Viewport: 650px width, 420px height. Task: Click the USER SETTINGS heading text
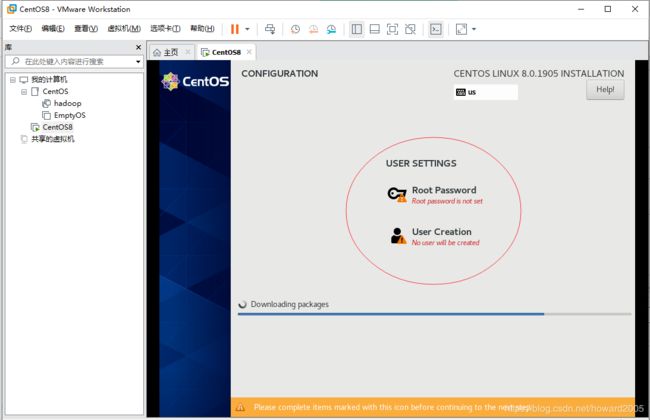coord(421,163)
